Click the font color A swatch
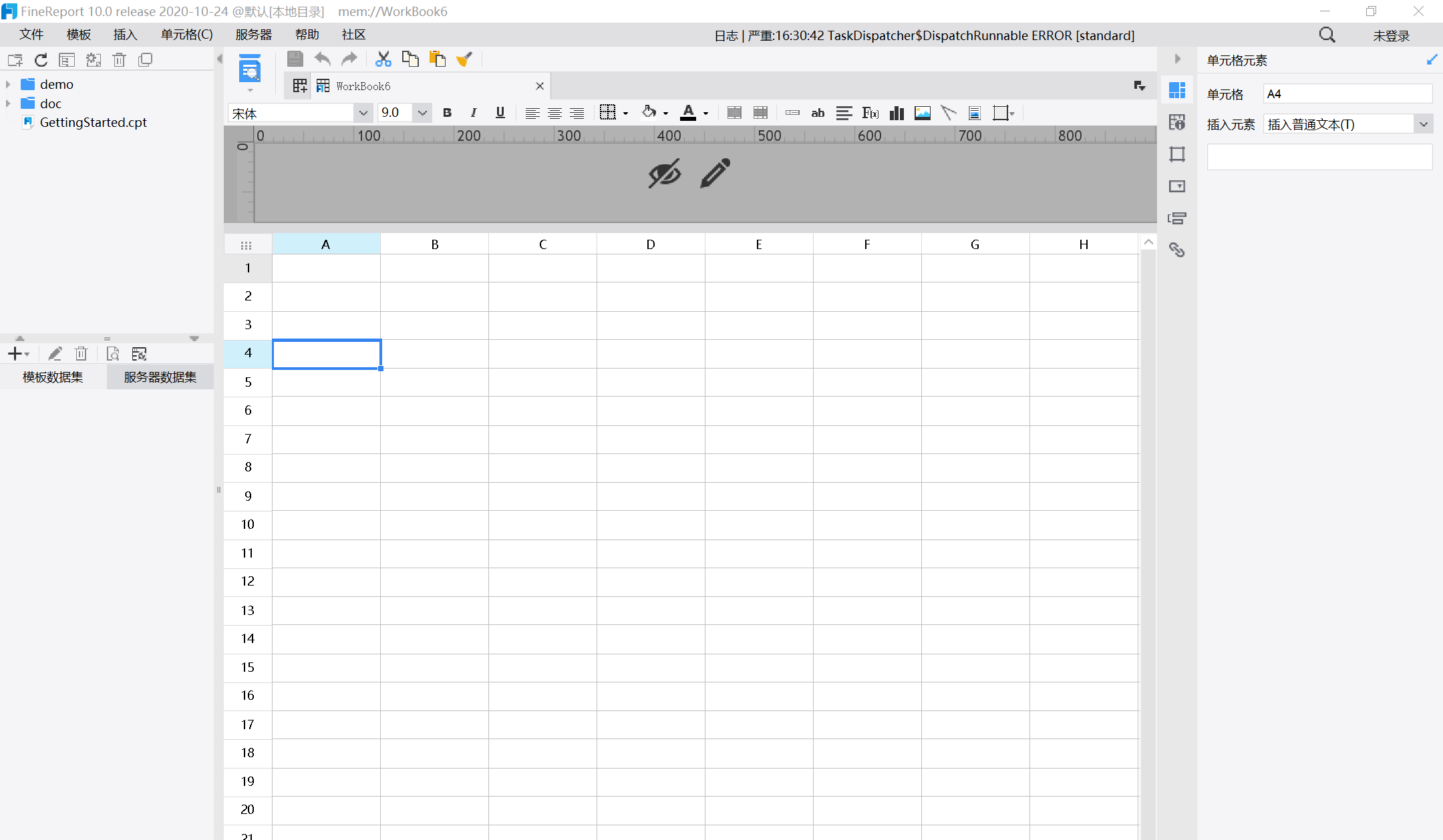Screen dimensions: 1443x840 [x=688, y=113]
